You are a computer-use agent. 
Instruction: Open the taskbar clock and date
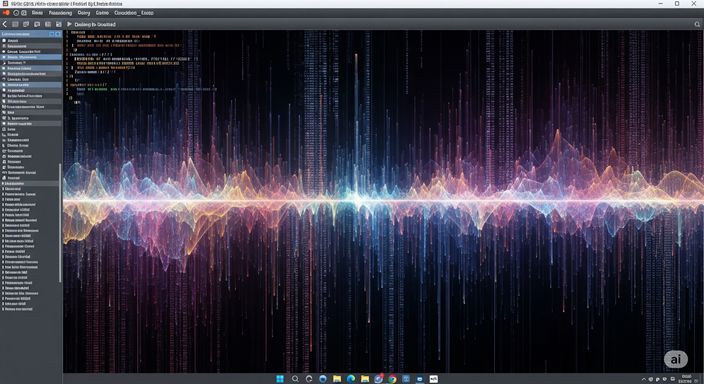[686, 379]
